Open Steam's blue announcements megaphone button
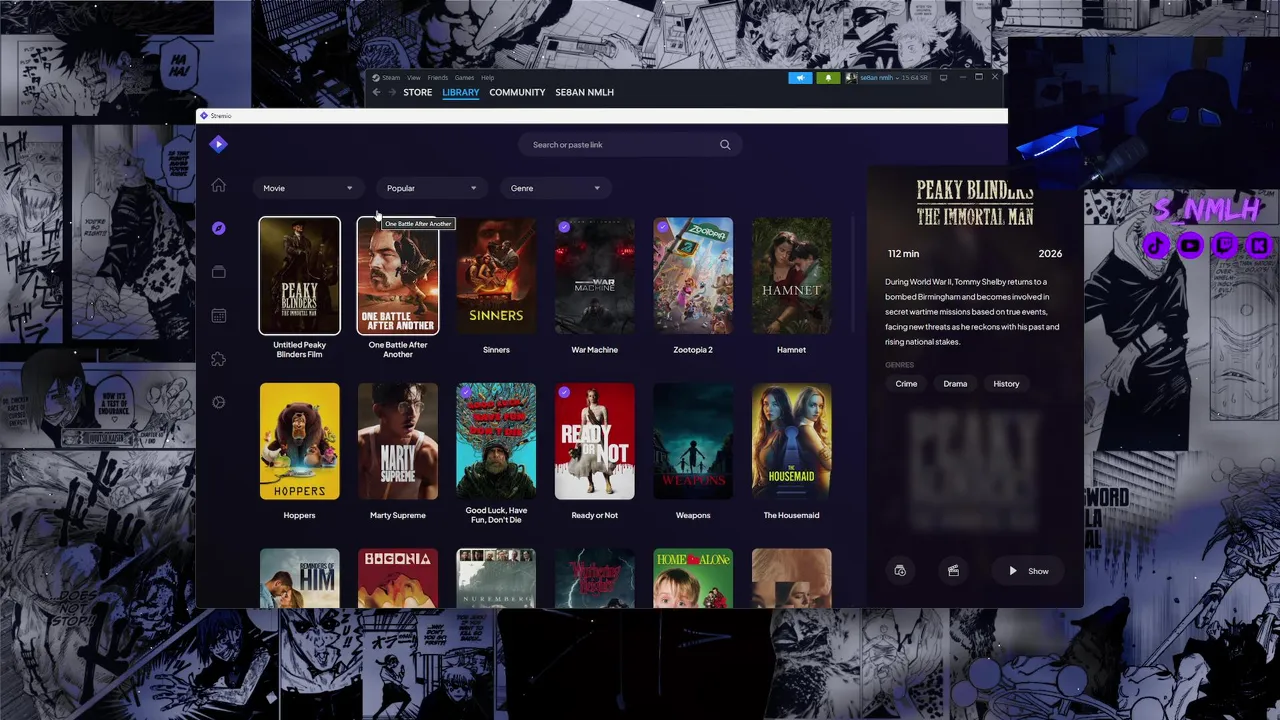 pos(800,77)
